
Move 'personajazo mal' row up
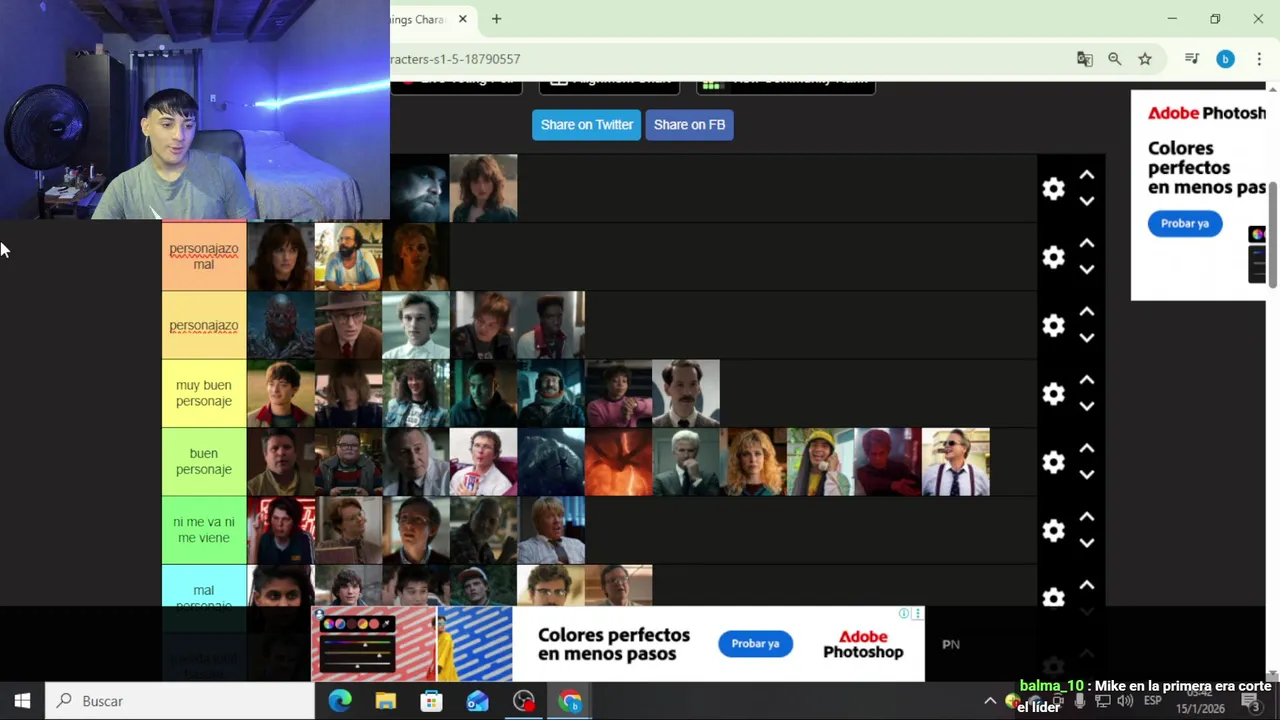1087,244
